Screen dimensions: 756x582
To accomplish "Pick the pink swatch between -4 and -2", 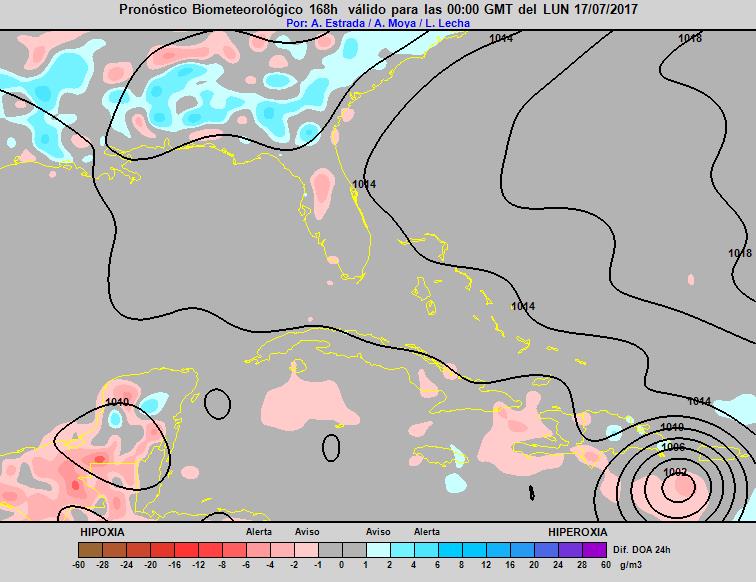I will click(283, 550).
